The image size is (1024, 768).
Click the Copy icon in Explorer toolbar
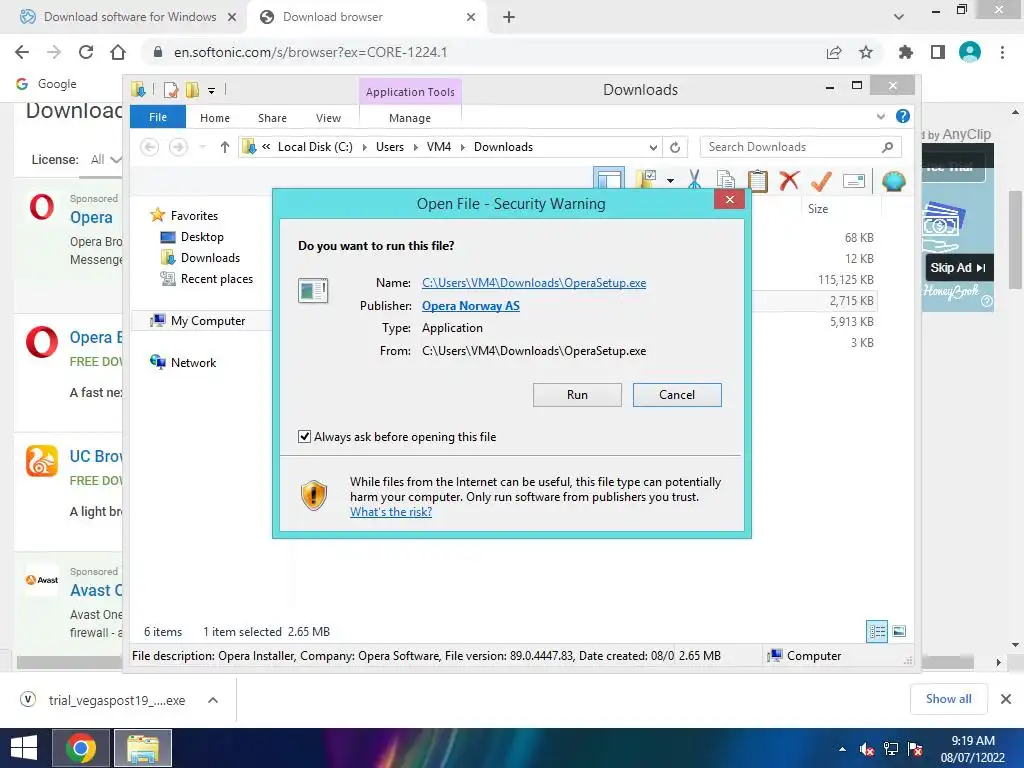tap(726, 180)
